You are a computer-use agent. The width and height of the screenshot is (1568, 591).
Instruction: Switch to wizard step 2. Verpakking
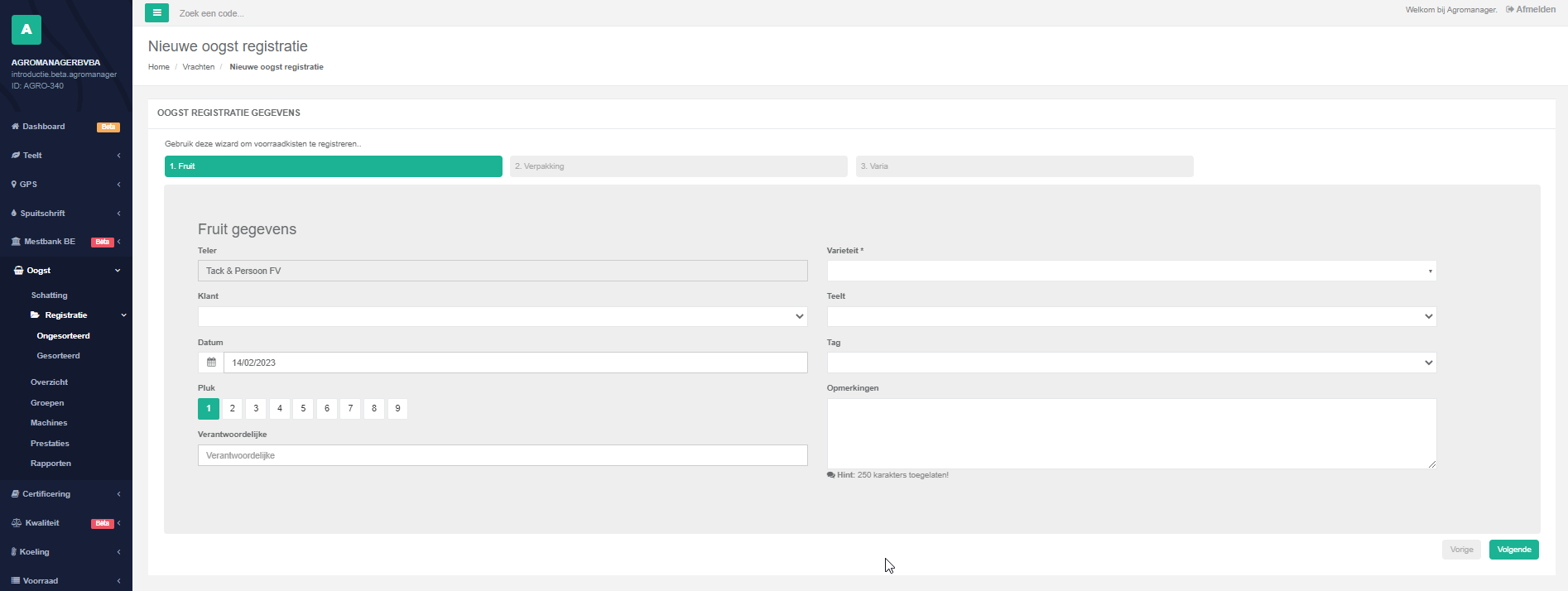click(679, 166)
